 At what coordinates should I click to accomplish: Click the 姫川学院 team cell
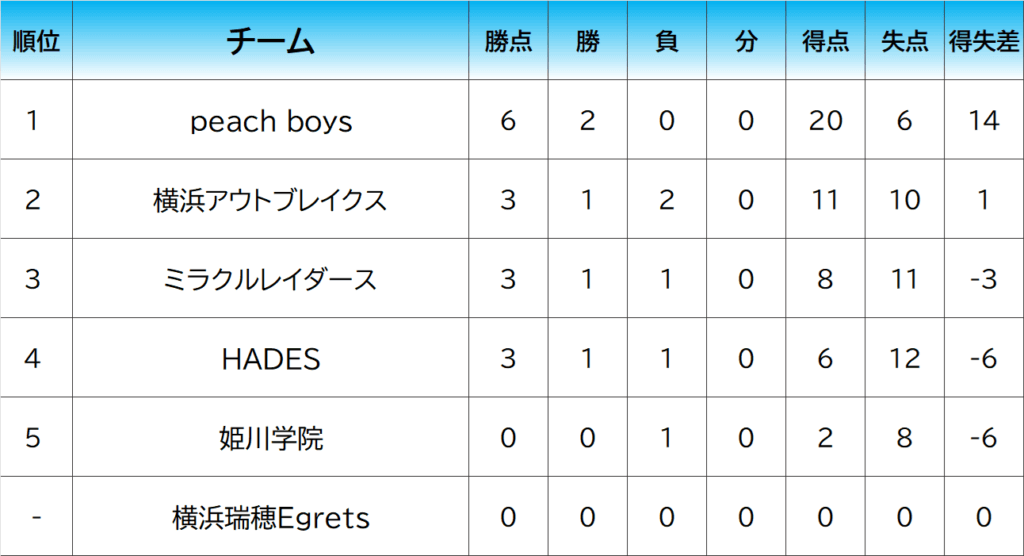[x=271, y=438]
